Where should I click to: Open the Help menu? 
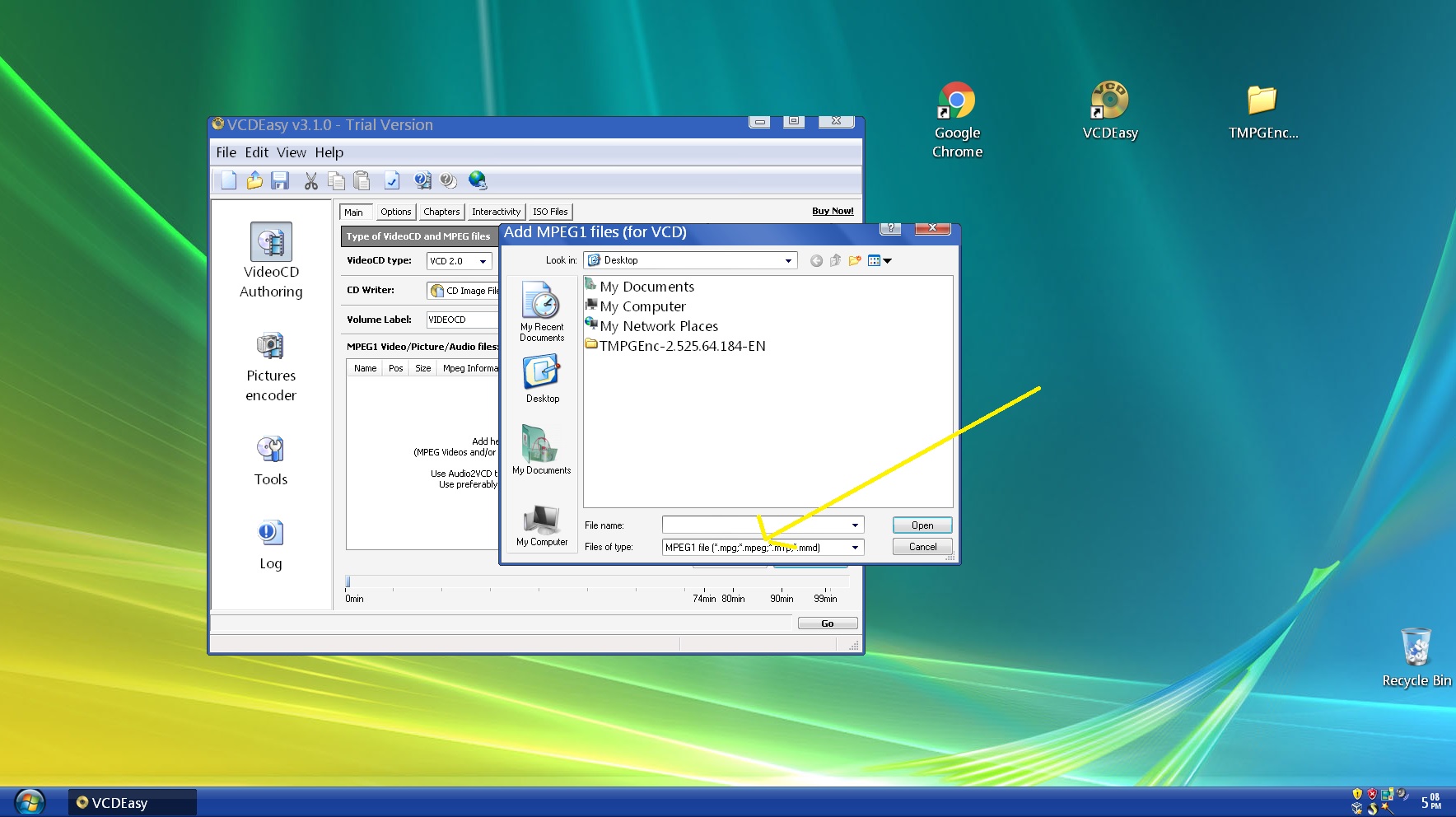[x=329, y=152]
